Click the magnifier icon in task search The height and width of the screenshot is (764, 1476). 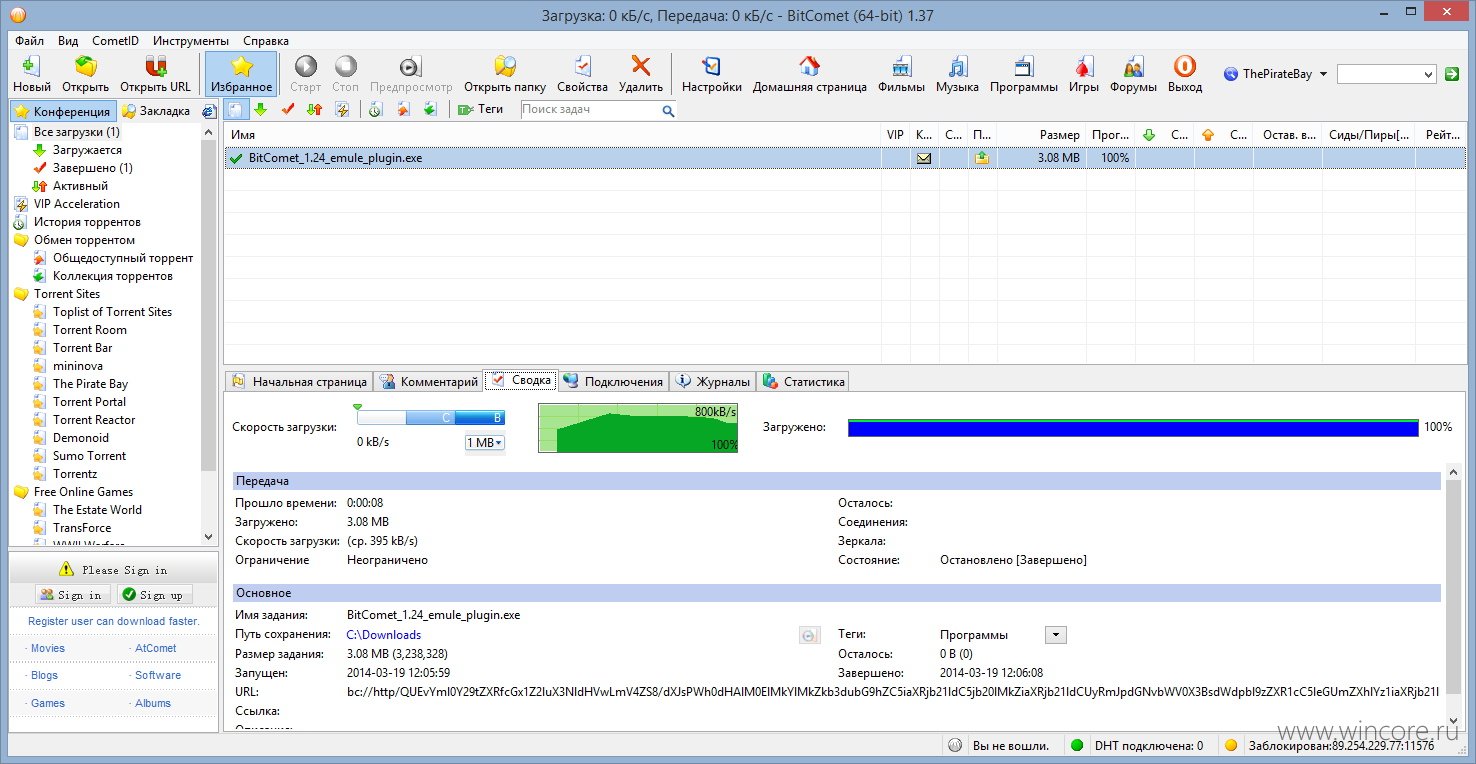click(x=668, y=111)
